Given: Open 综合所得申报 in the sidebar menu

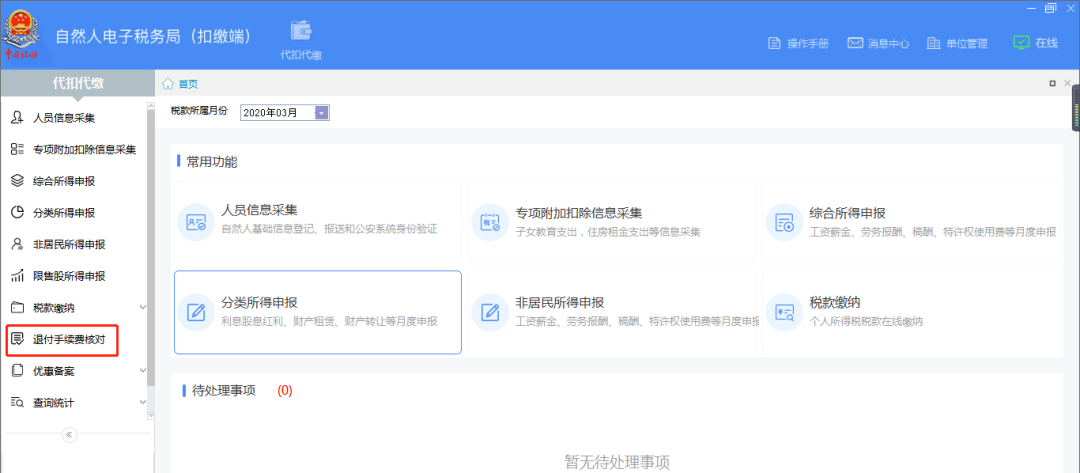Looking at the screenshot, I should pyautogui.click(x=64, y=181).
